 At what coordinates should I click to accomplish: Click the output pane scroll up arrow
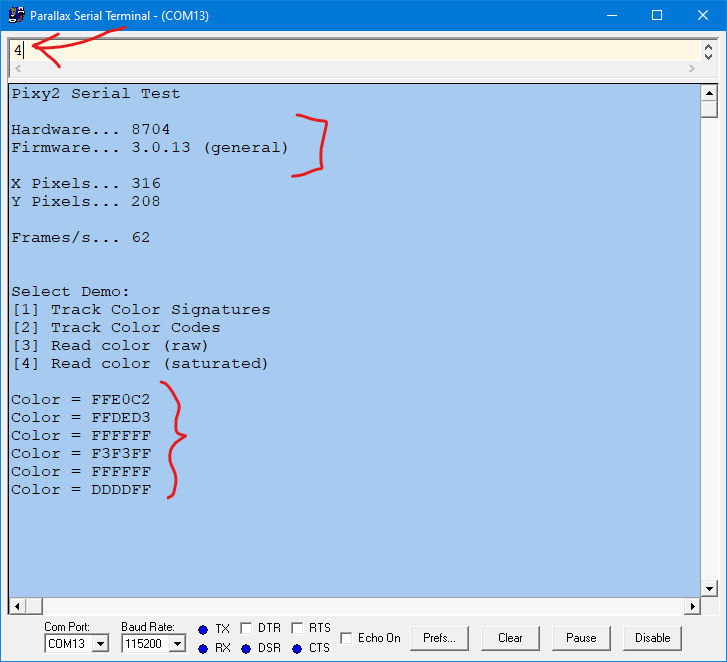pyautogui.click(x=709, y=92)
